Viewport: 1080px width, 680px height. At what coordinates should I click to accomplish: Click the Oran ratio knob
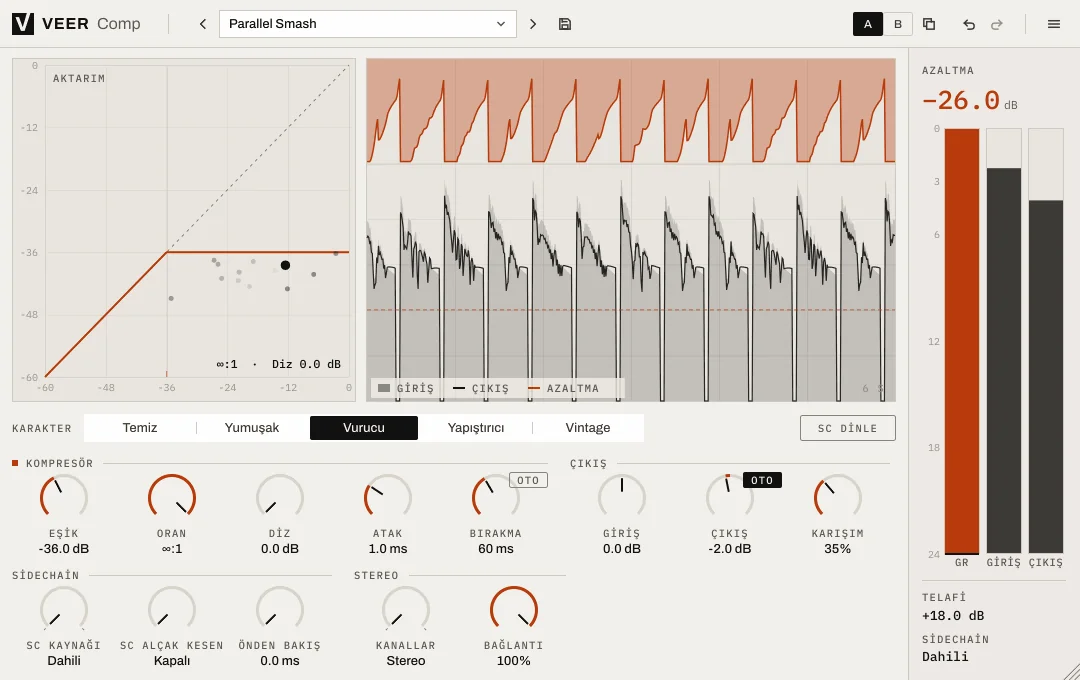point(172,497)
